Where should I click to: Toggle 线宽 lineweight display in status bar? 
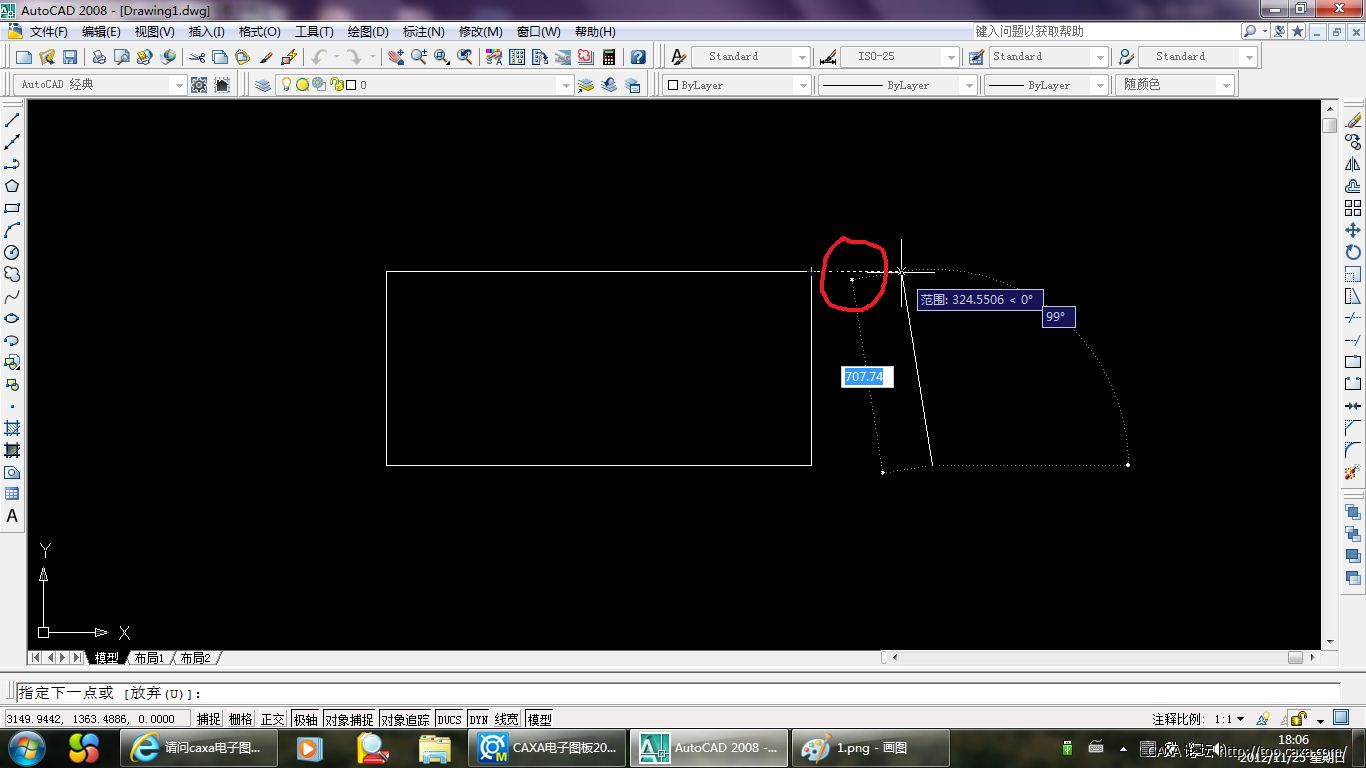pyautogui.click(x=507, y=719)
